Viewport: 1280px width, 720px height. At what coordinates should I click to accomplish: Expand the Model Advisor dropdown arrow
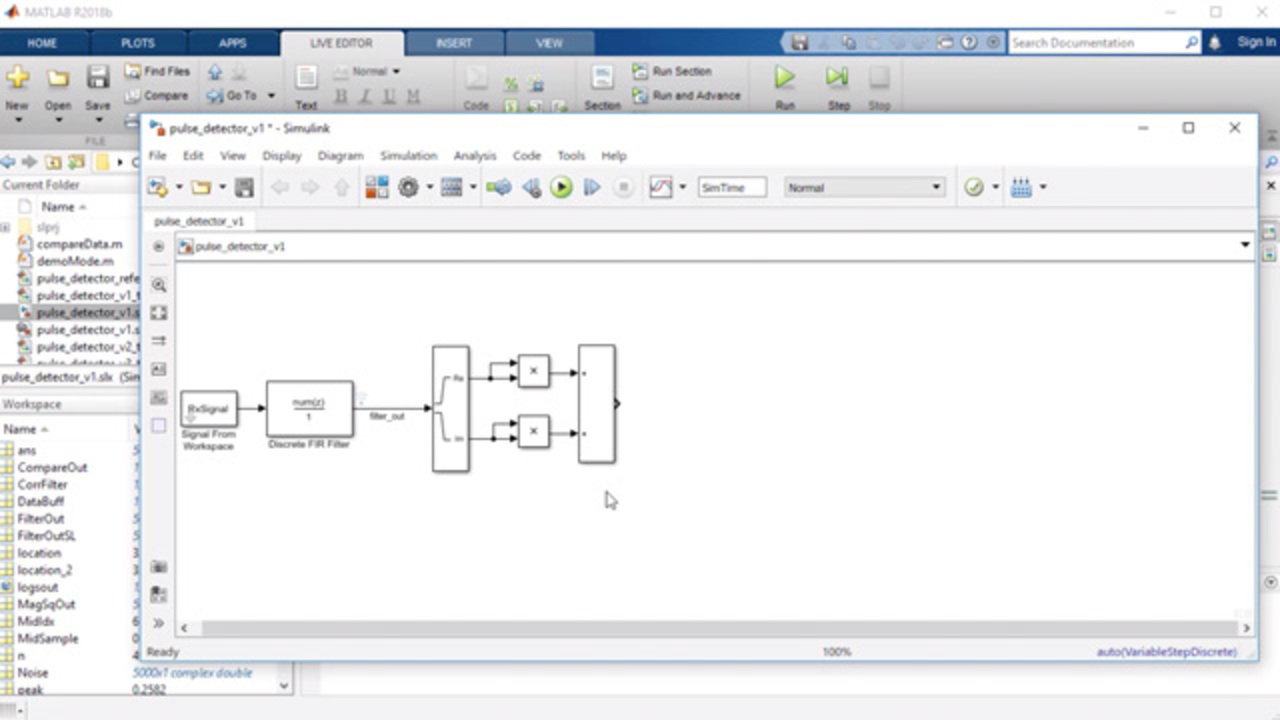coord(995,188)
